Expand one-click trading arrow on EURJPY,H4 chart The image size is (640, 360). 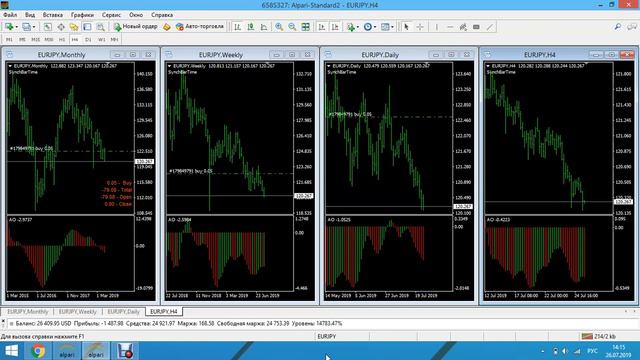tap(488, 66)
